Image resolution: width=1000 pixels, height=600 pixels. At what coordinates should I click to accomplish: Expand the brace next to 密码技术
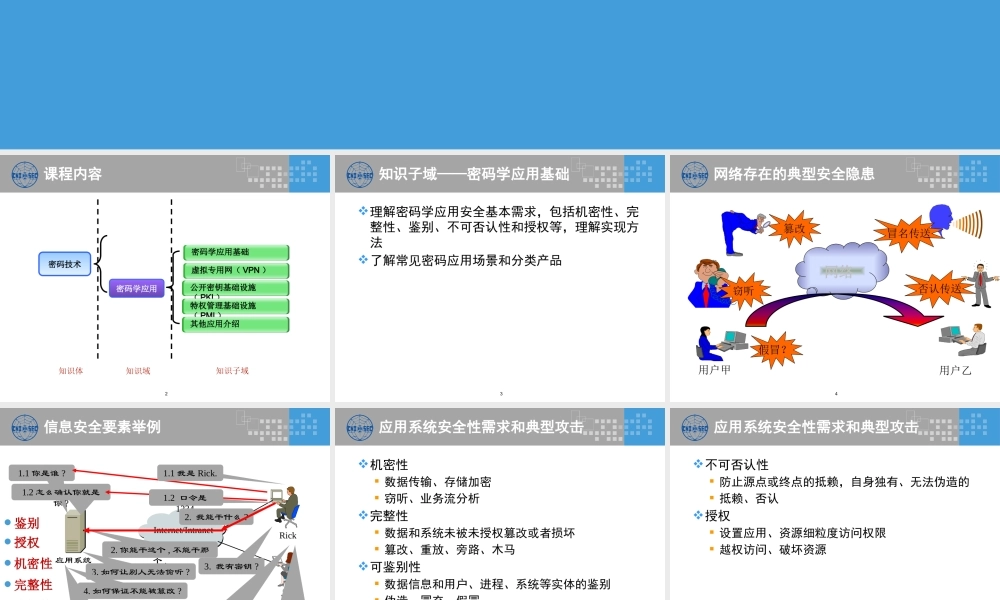pyautogui.click(x=100, y=263)
